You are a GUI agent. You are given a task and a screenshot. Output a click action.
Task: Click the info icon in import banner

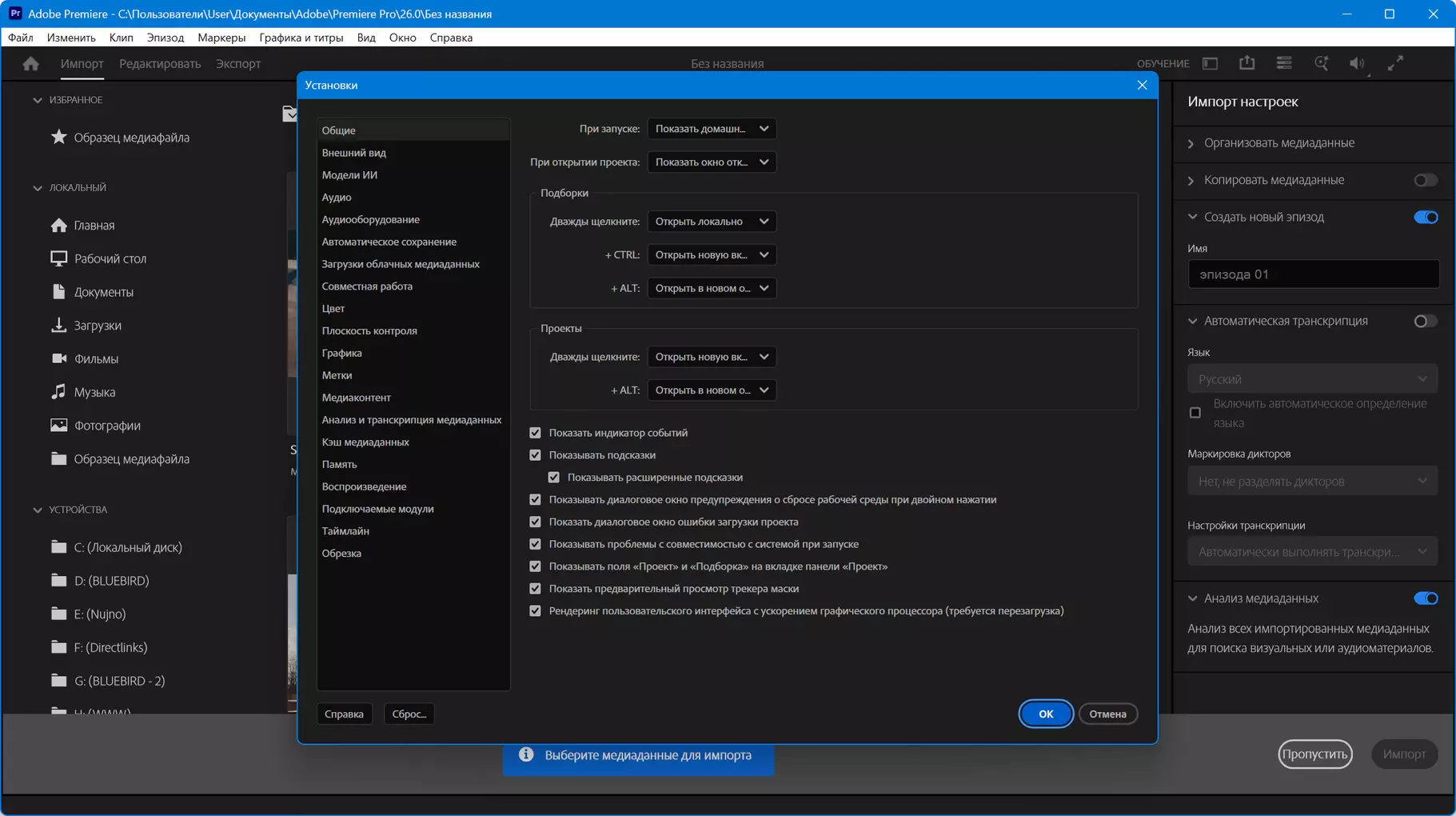coord(526,754)
